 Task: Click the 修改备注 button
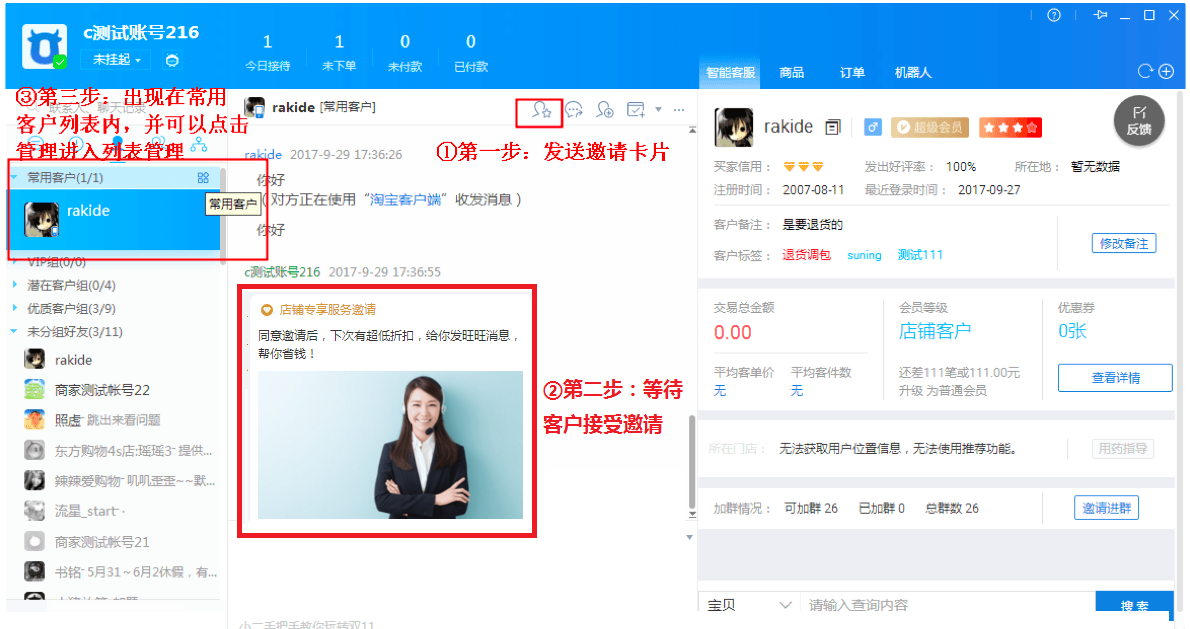(x=1123, y=244)
